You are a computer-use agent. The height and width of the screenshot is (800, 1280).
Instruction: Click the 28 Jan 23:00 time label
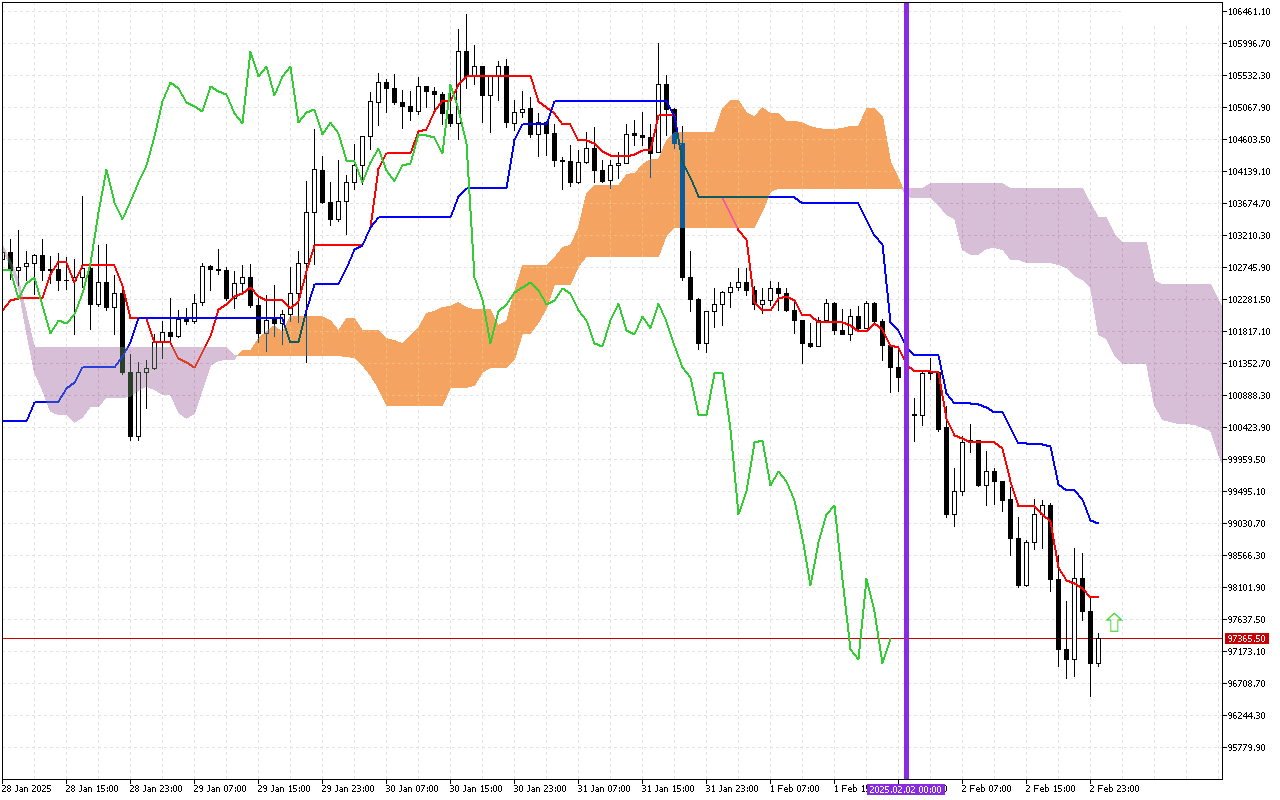coord(156,789)
